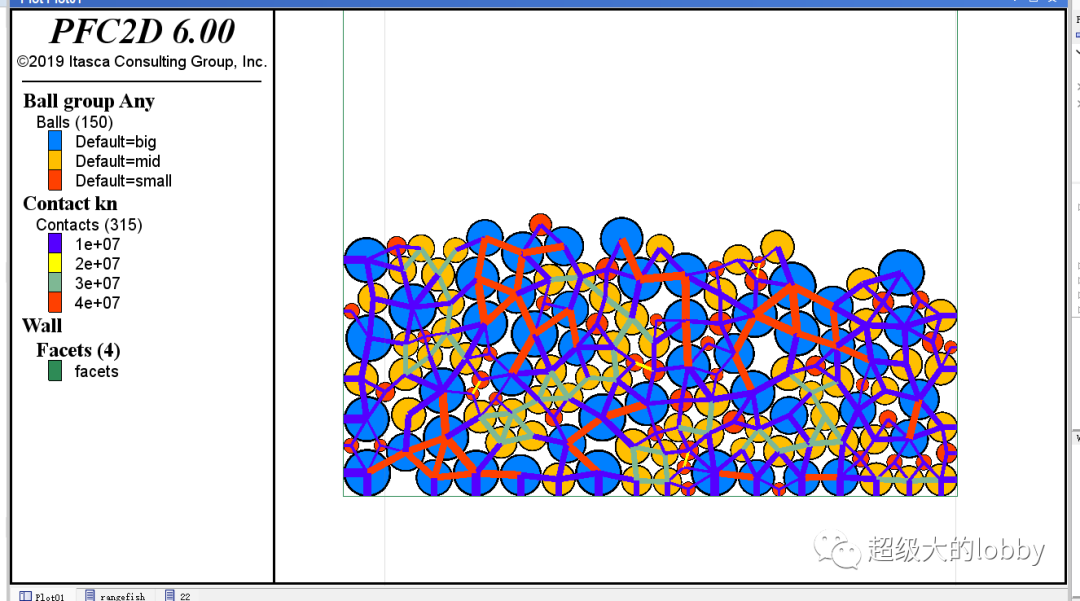The width and height of the screenshot is (1080, 601).
Task: Click the rangefish tab document icon
Action: [90, 595]
